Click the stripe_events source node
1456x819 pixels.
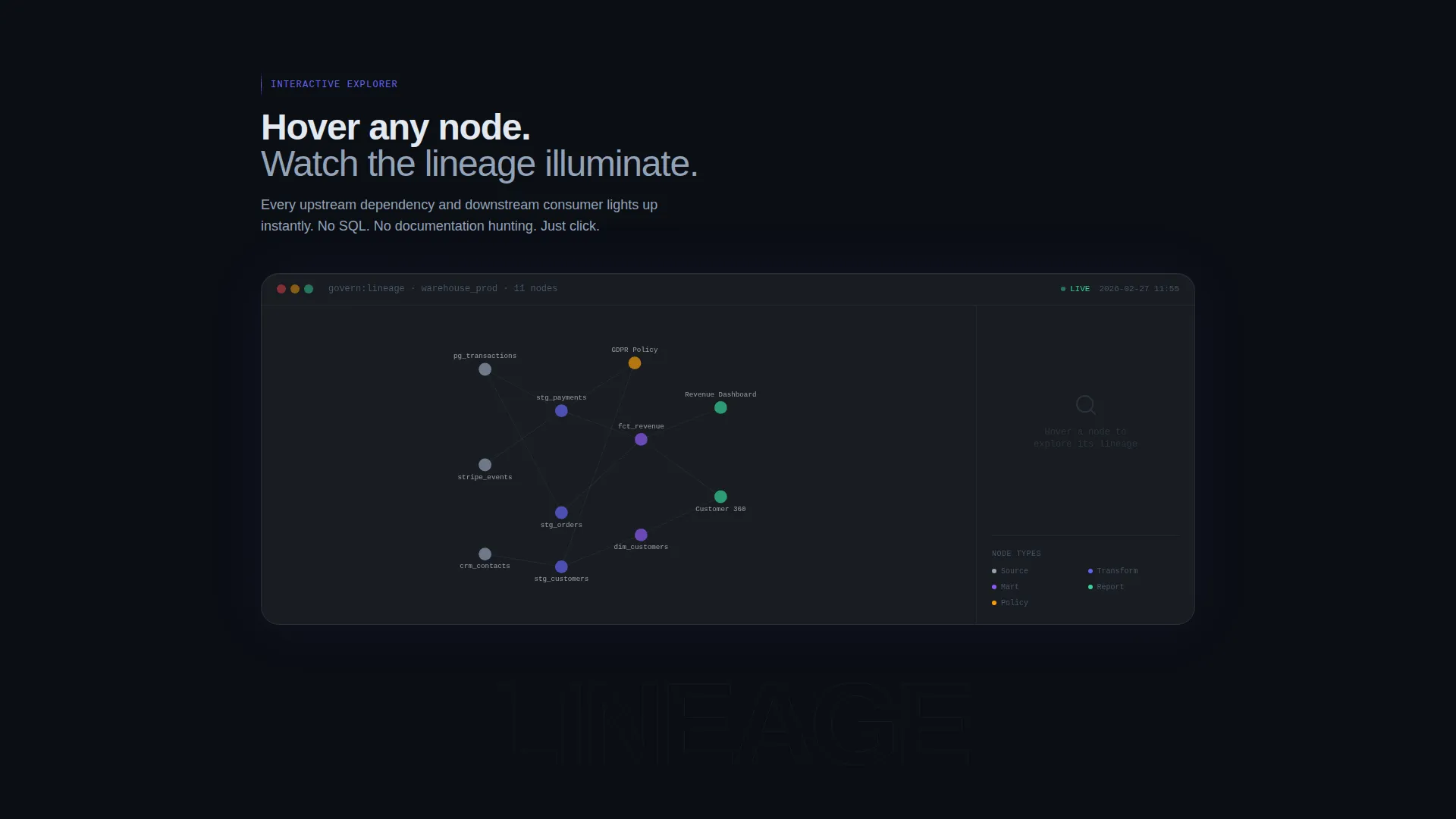[485, 465]
